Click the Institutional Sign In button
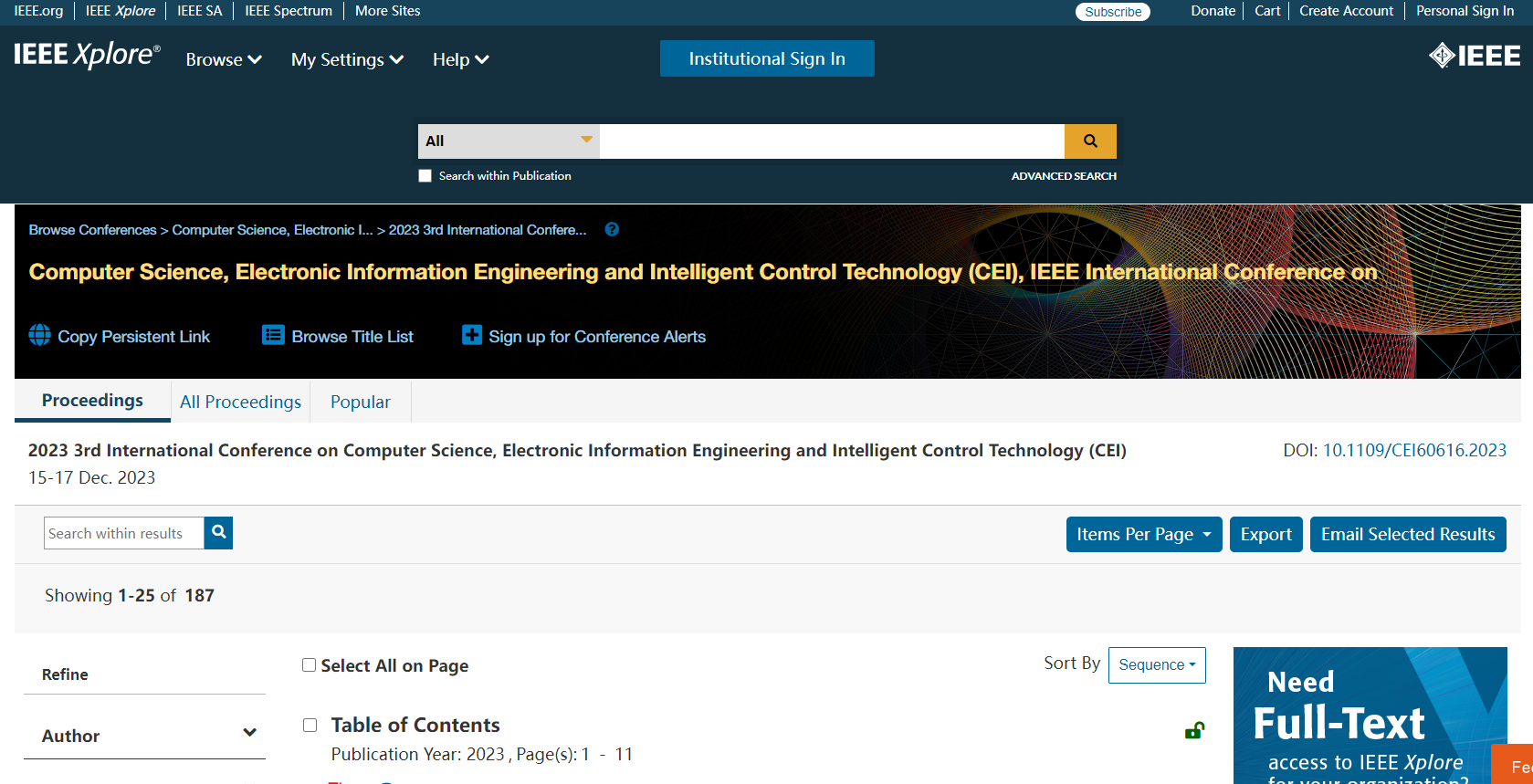This screenshot has height=784, width=1533. coord(767,58)
